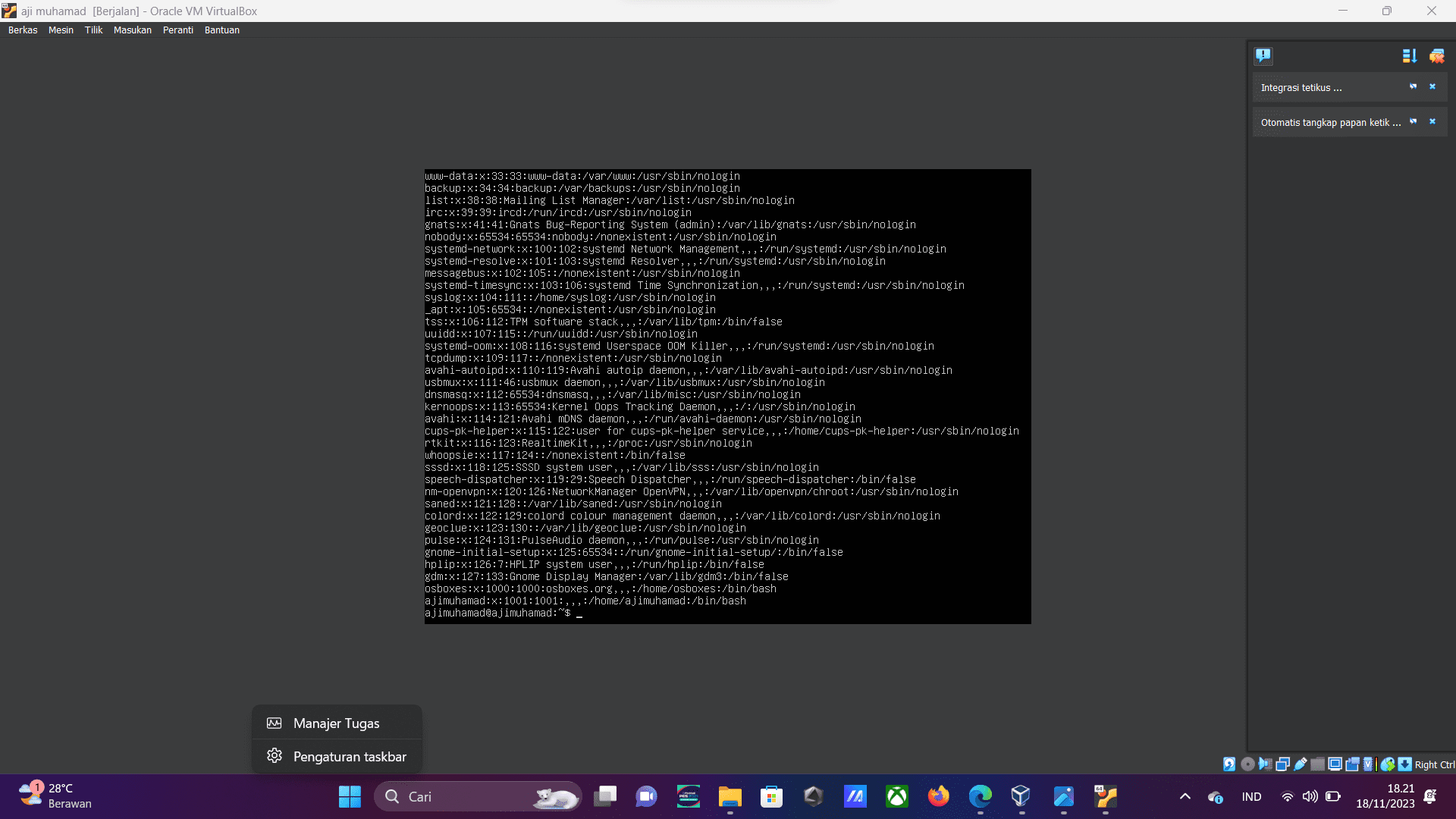
Task: Click the battery tray icon
Action: point(1333,796)
